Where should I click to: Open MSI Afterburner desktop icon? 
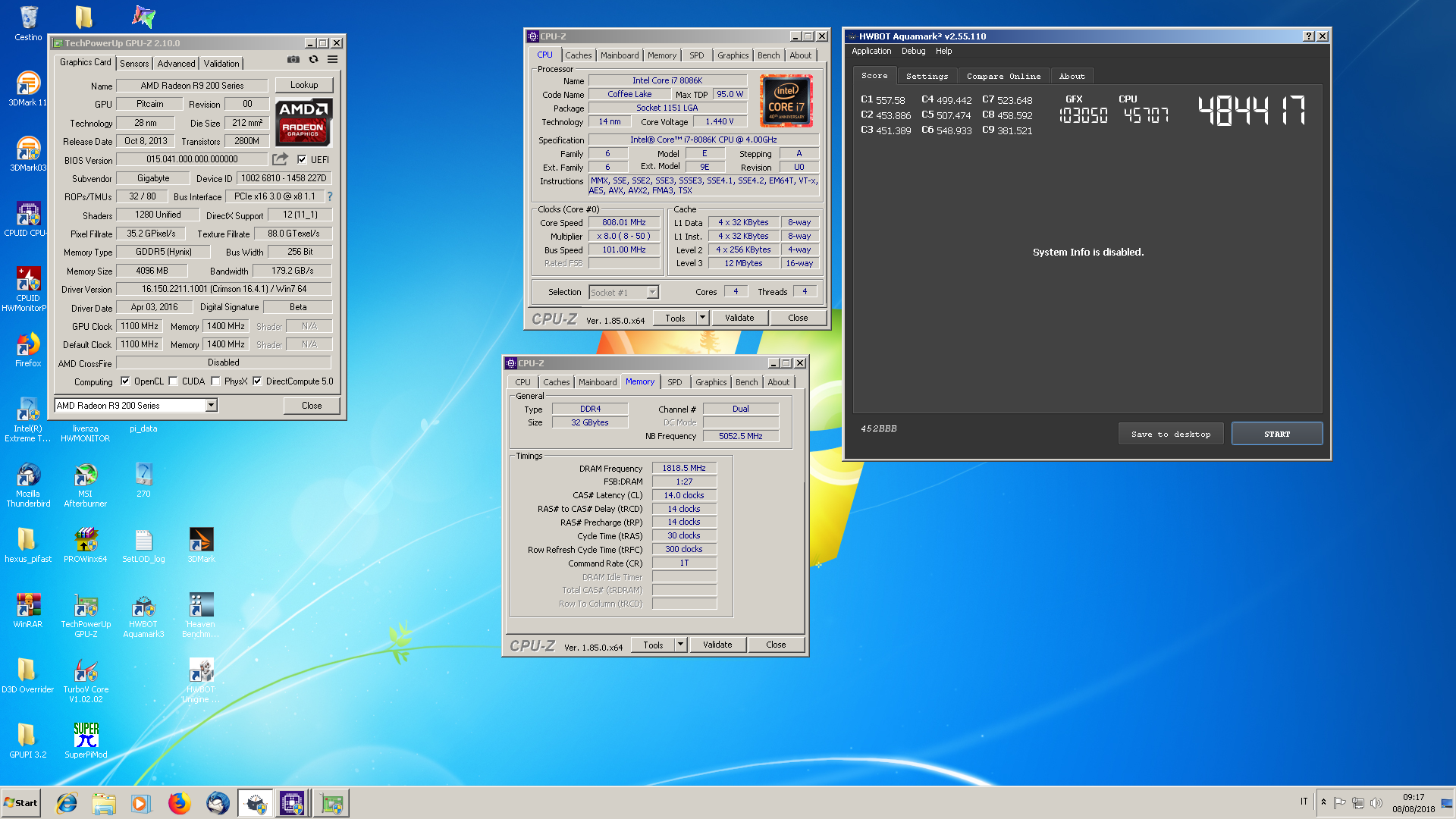(x=86, y=485)
